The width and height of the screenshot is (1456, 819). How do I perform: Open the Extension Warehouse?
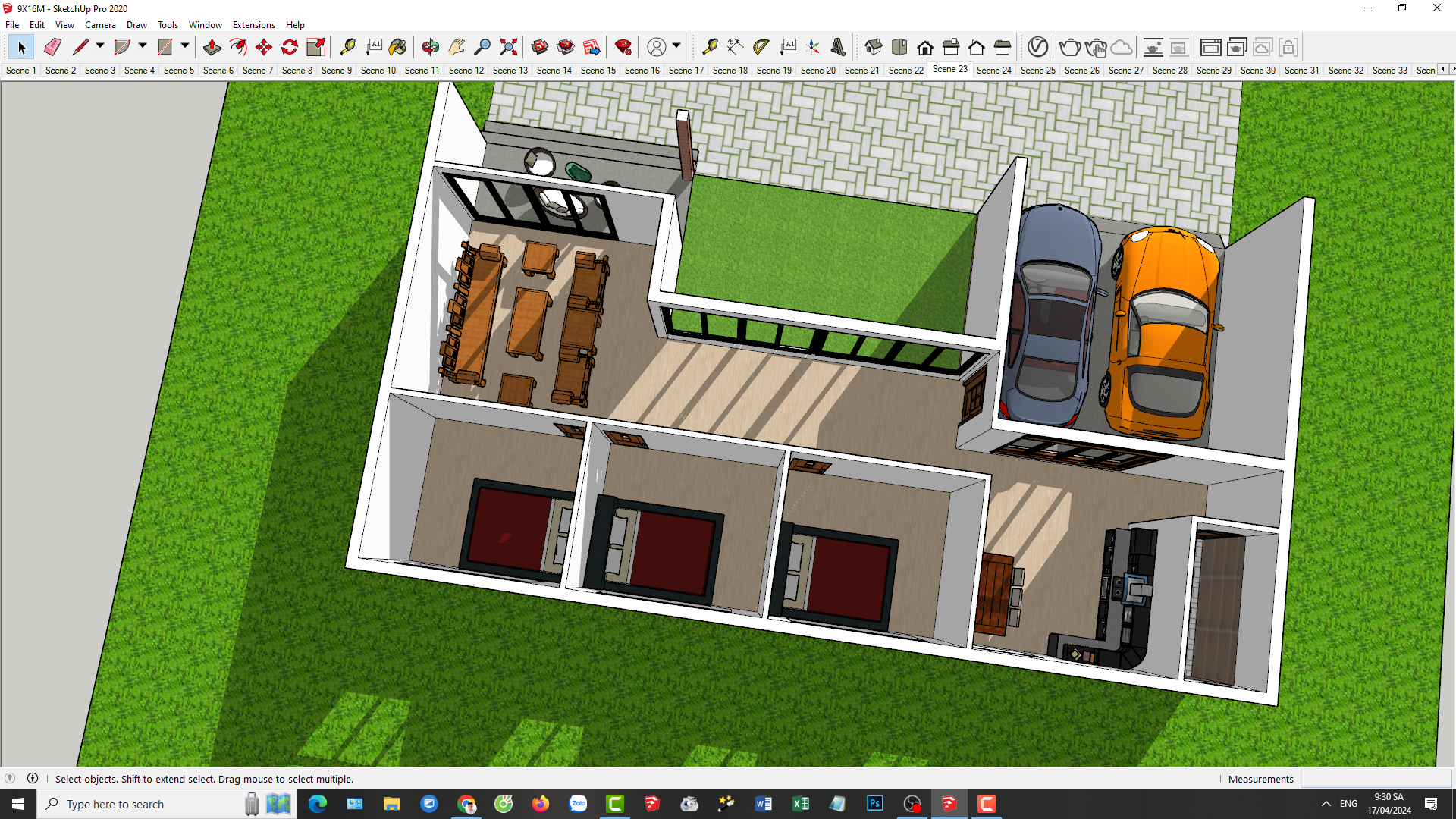[x=566, y=47]
